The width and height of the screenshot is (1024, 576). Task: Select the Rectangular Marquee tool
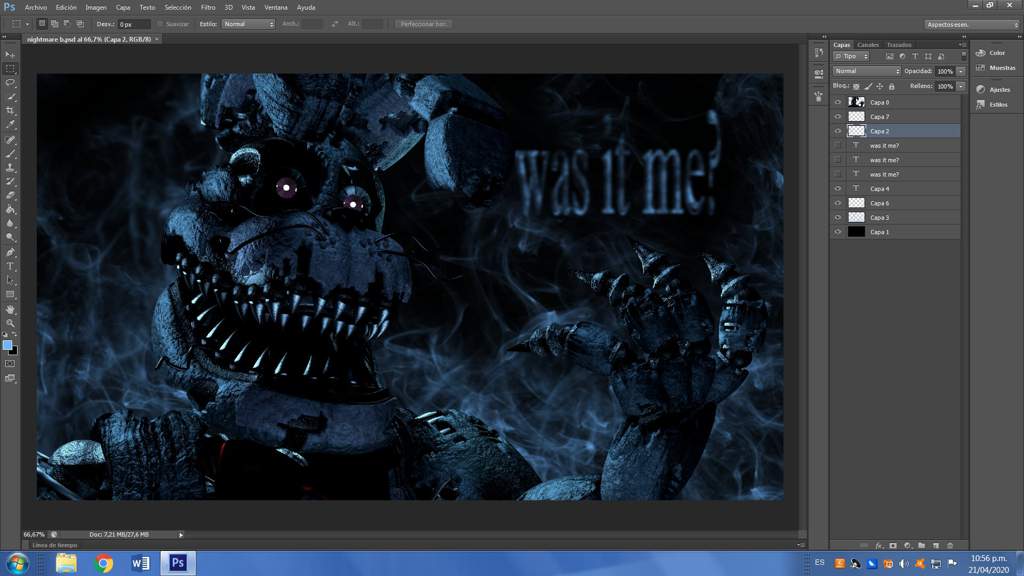point(10,69)
